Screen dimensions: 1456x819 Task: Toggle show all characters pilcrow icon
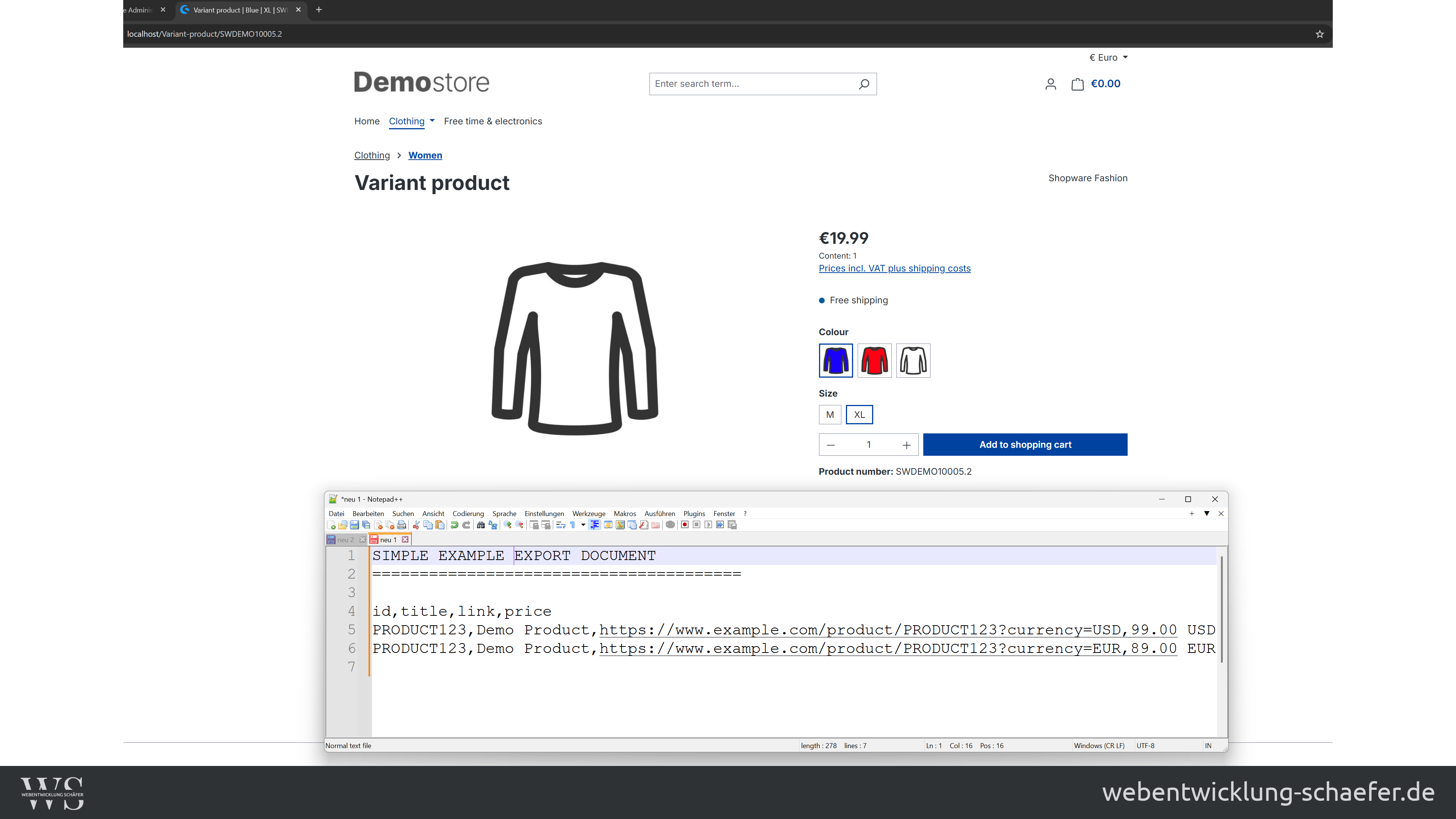[x=573, y=524]
